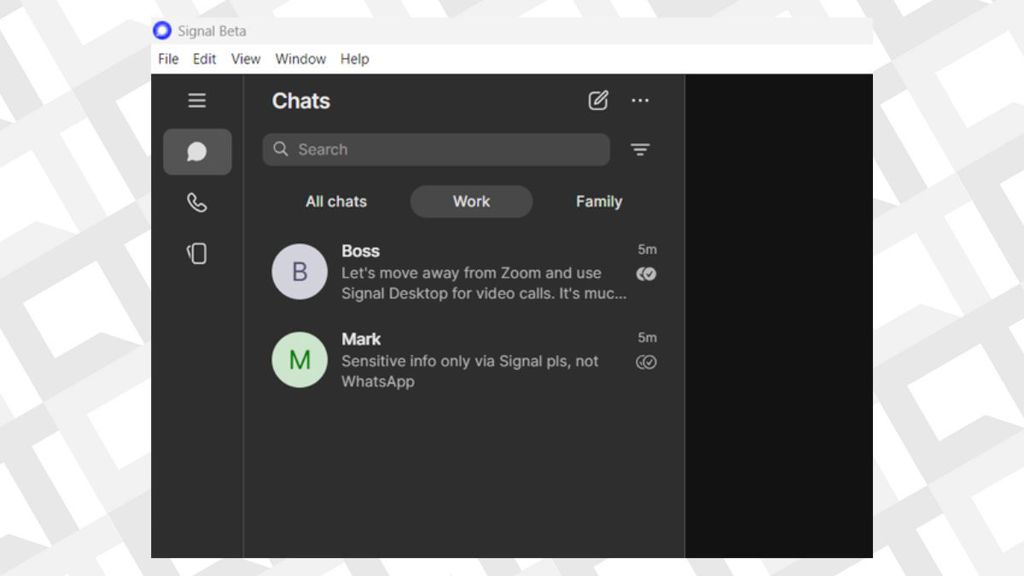The height and width of the screenshot is (576, 1024).
Task: Open the hamburger navigation menu icon
Action: pyautogui.click(x=197, y=100)
